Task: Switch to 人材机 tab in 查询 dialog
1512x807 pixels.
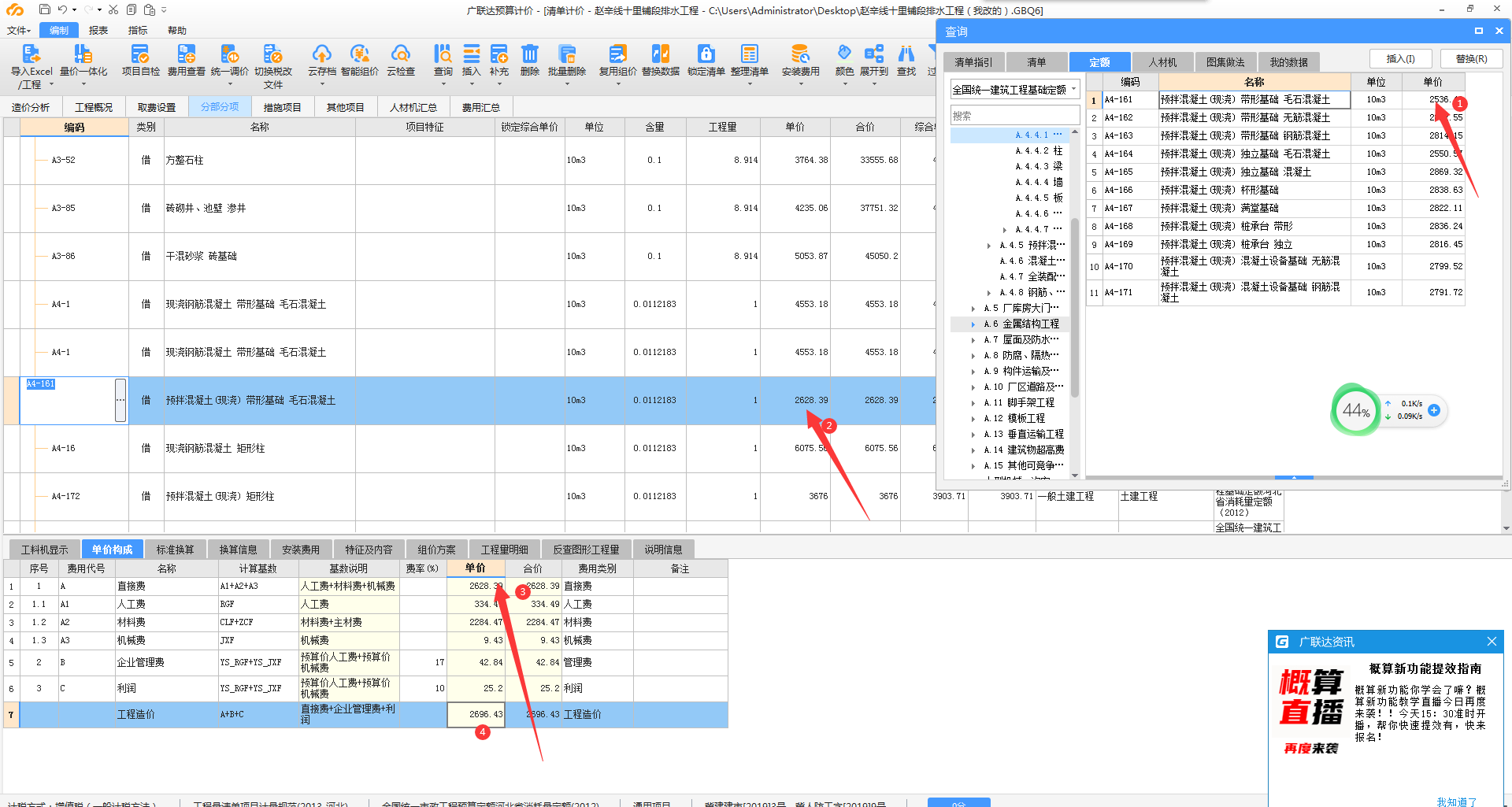Action: pyautogui.click(x=1162, y=62)
